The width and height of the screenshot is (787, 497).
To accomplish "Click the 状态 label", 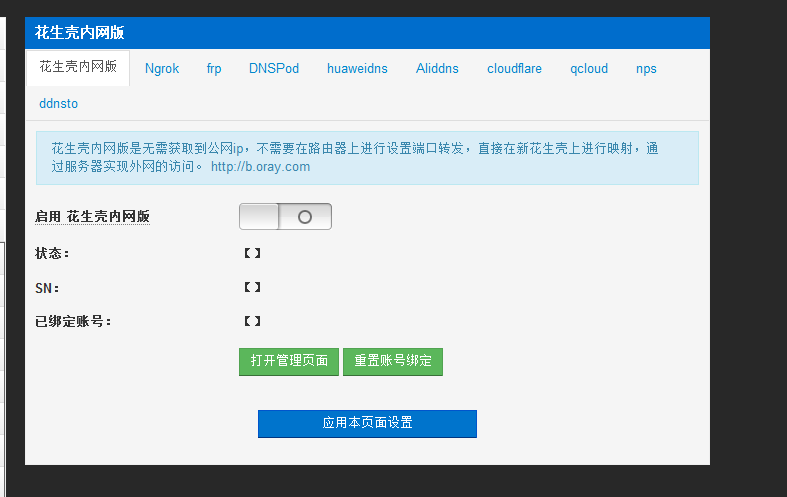I will tap(52, 254).
